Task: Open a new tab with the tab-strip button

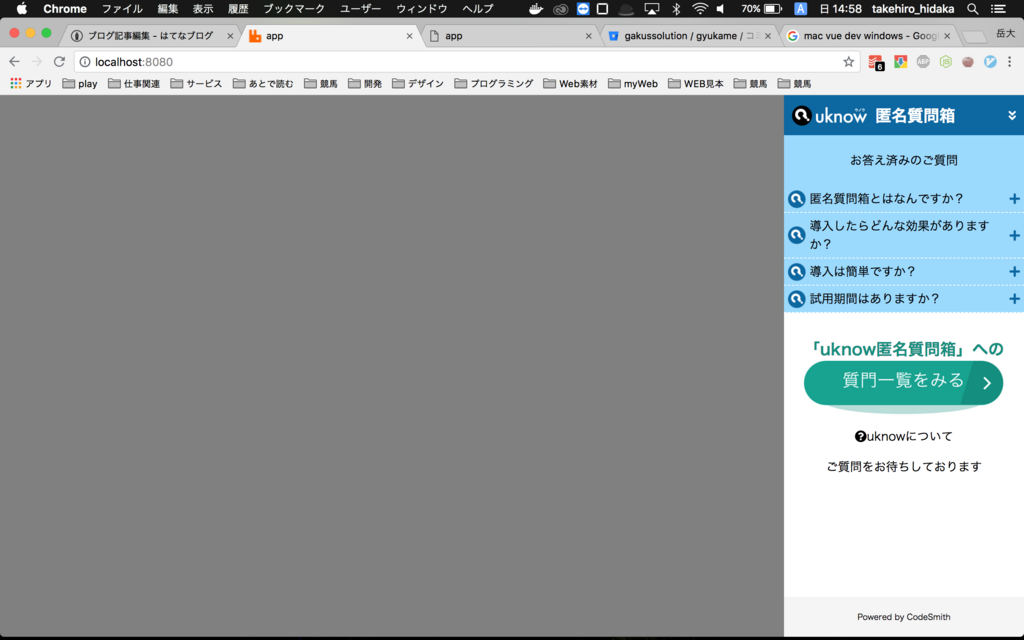Action: point(974,37)
